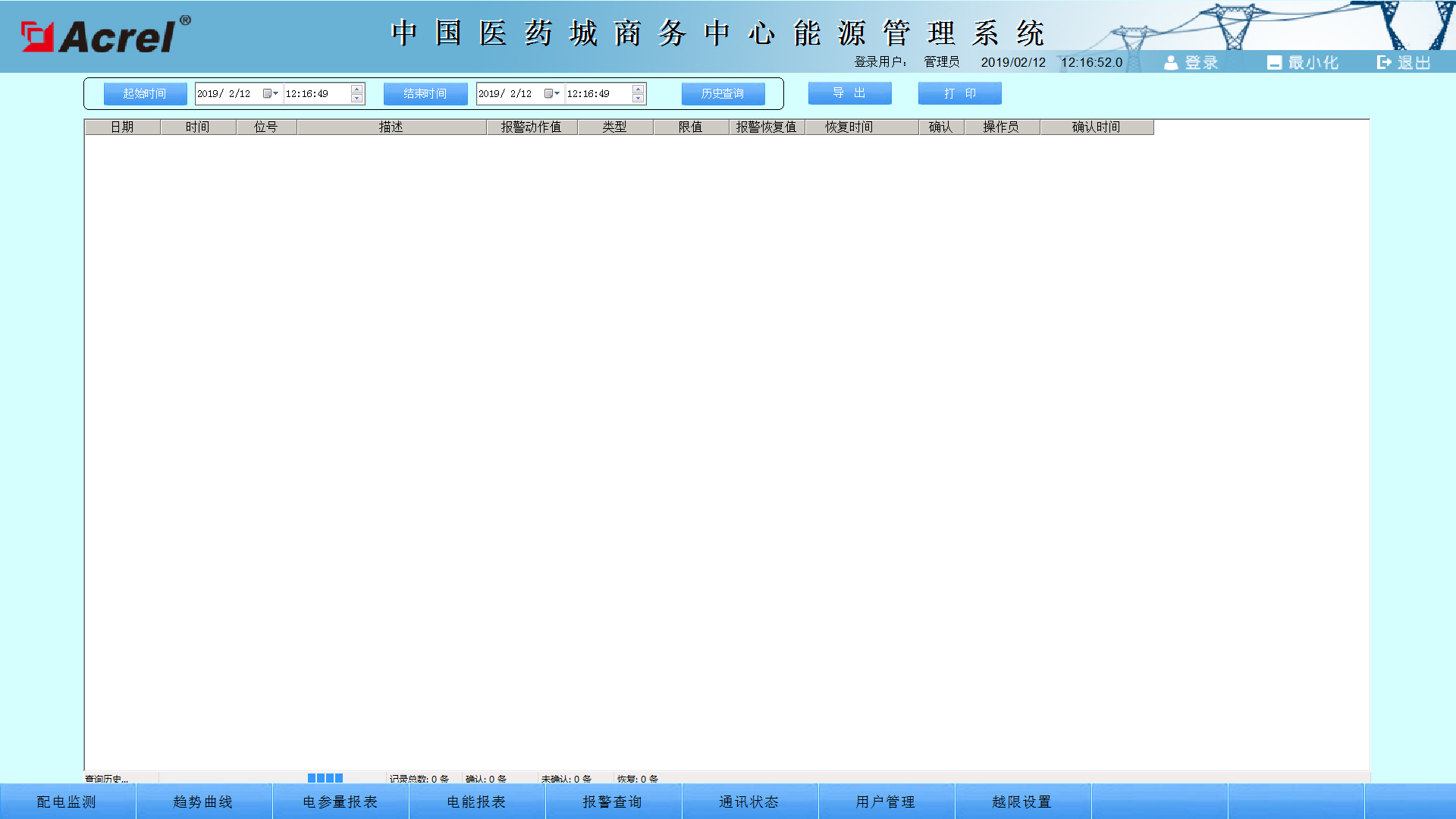
Task: Click the 打印 print button
Action: [959, 93]
